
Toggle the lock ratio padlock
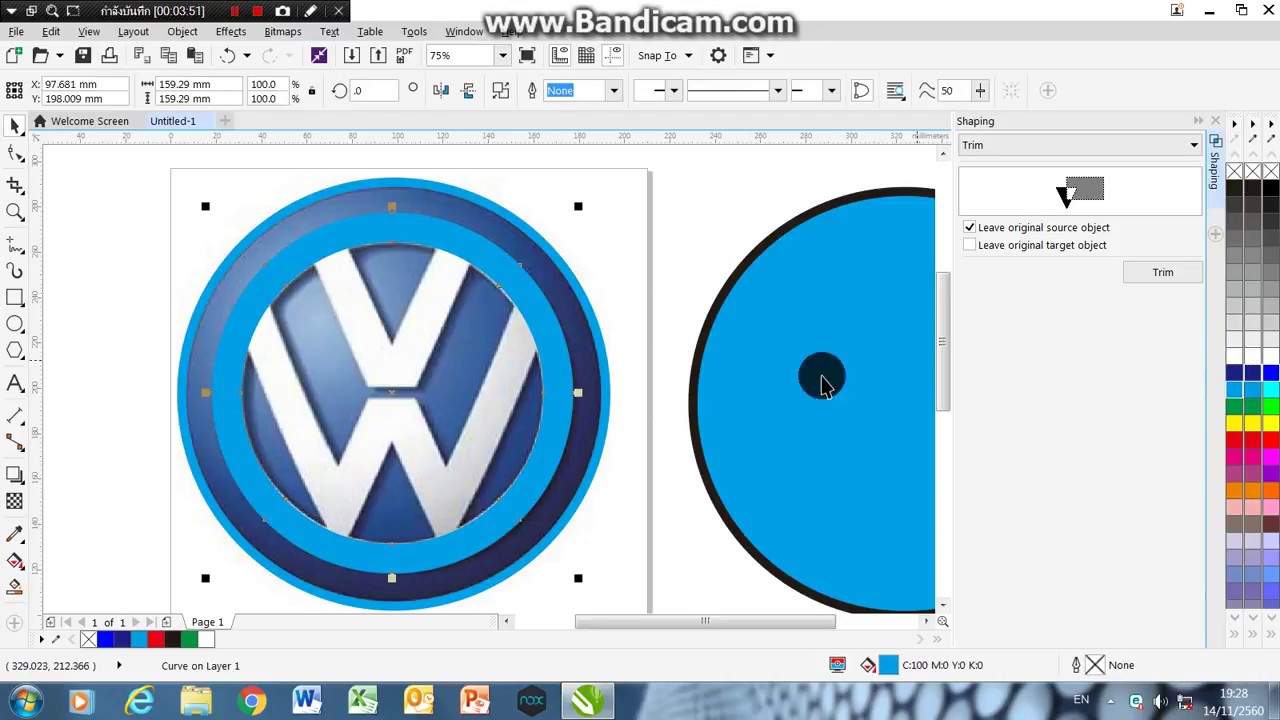coord(311,91)
